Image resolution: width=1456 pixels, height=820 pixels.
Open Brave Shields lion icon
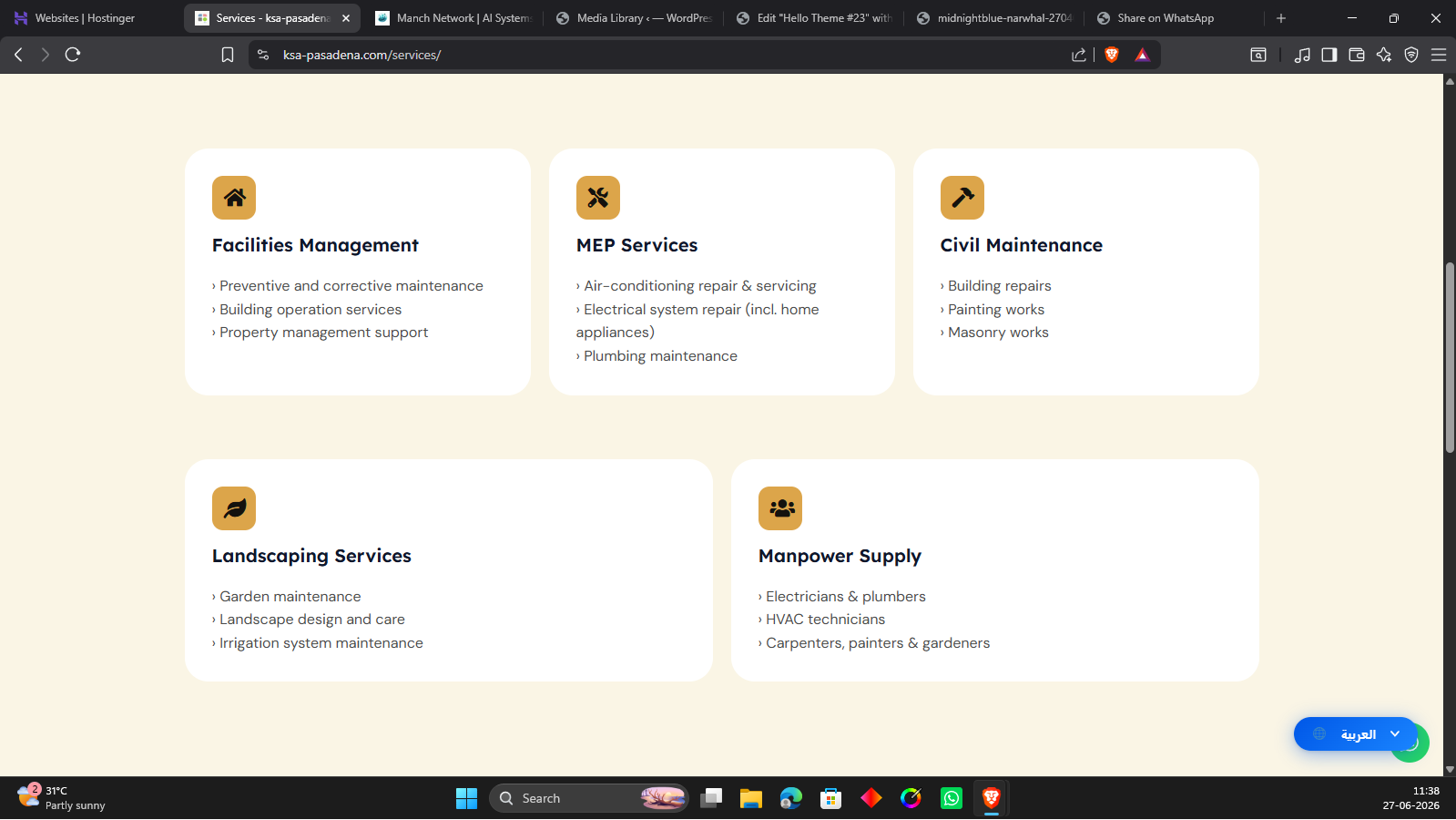pyautogui.click(x=1112, y=55)
